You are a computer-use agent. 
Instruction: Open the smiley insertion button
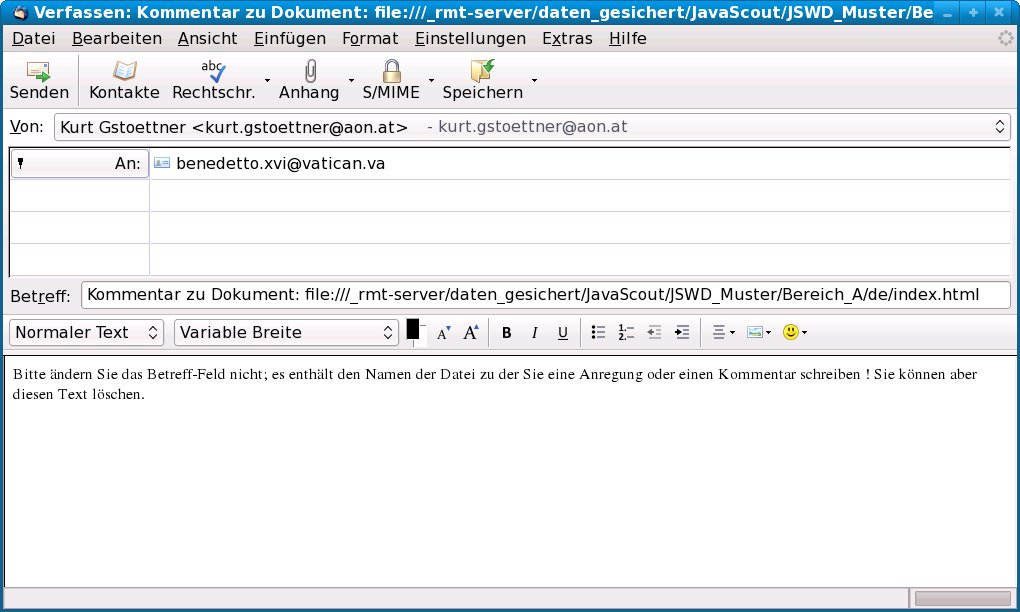794,332
